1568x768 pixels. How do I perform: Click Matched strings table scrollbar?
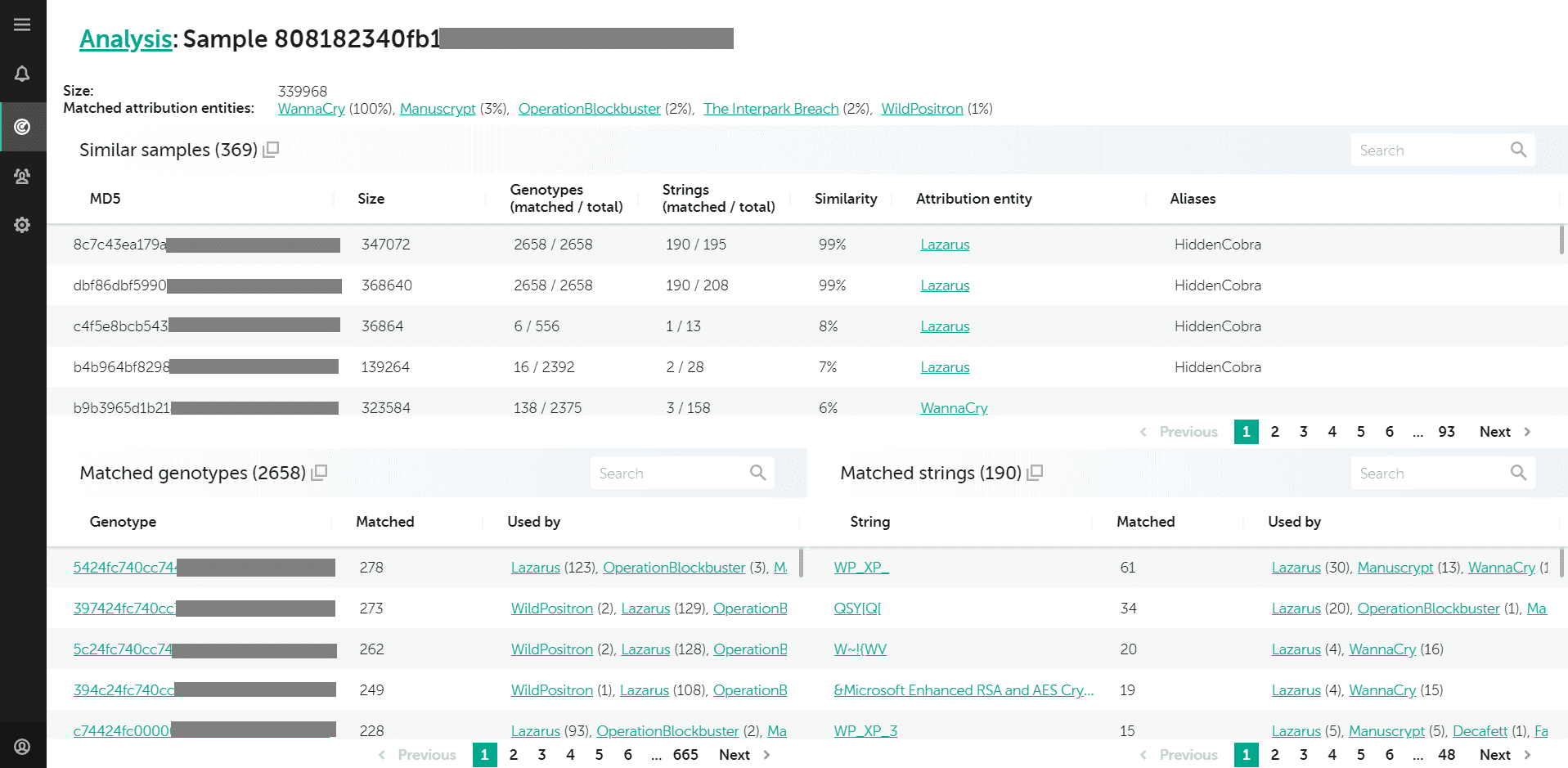[1561, 563]
